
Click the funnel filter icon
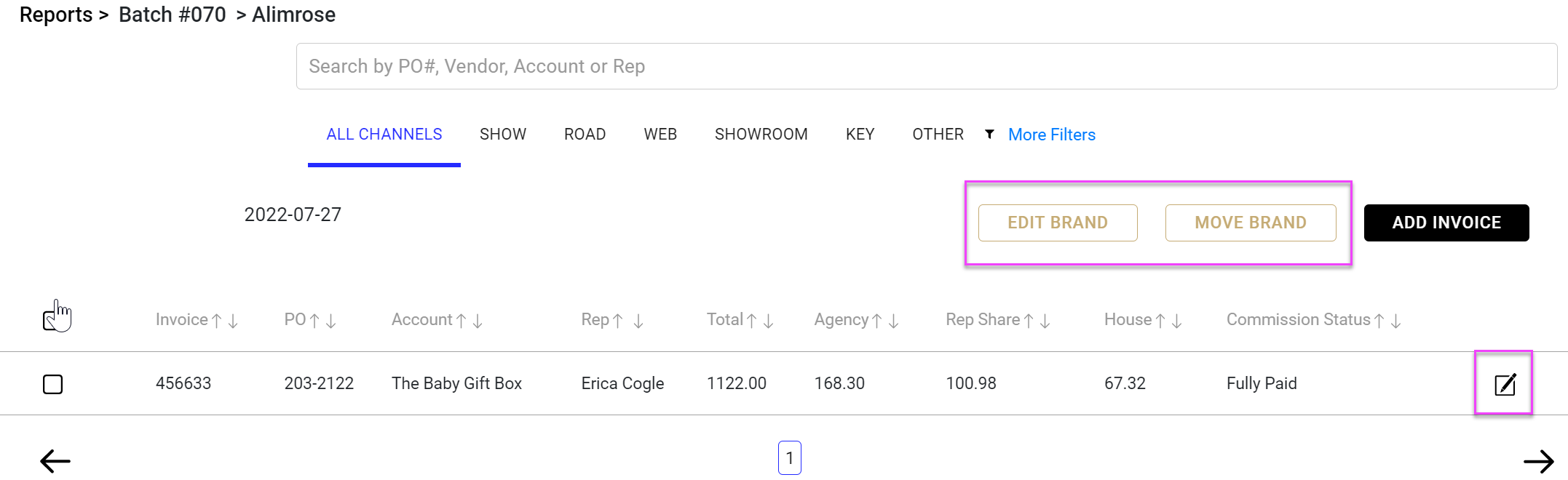989,134
